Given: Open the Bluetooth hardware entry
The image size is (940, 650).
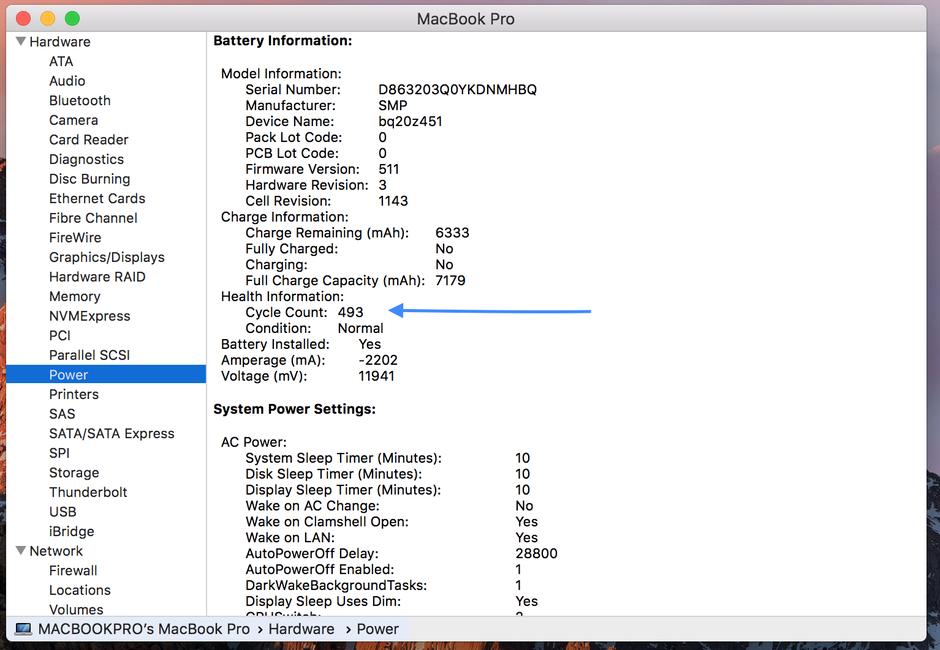Looking at the screenshot, I should 80,100.
